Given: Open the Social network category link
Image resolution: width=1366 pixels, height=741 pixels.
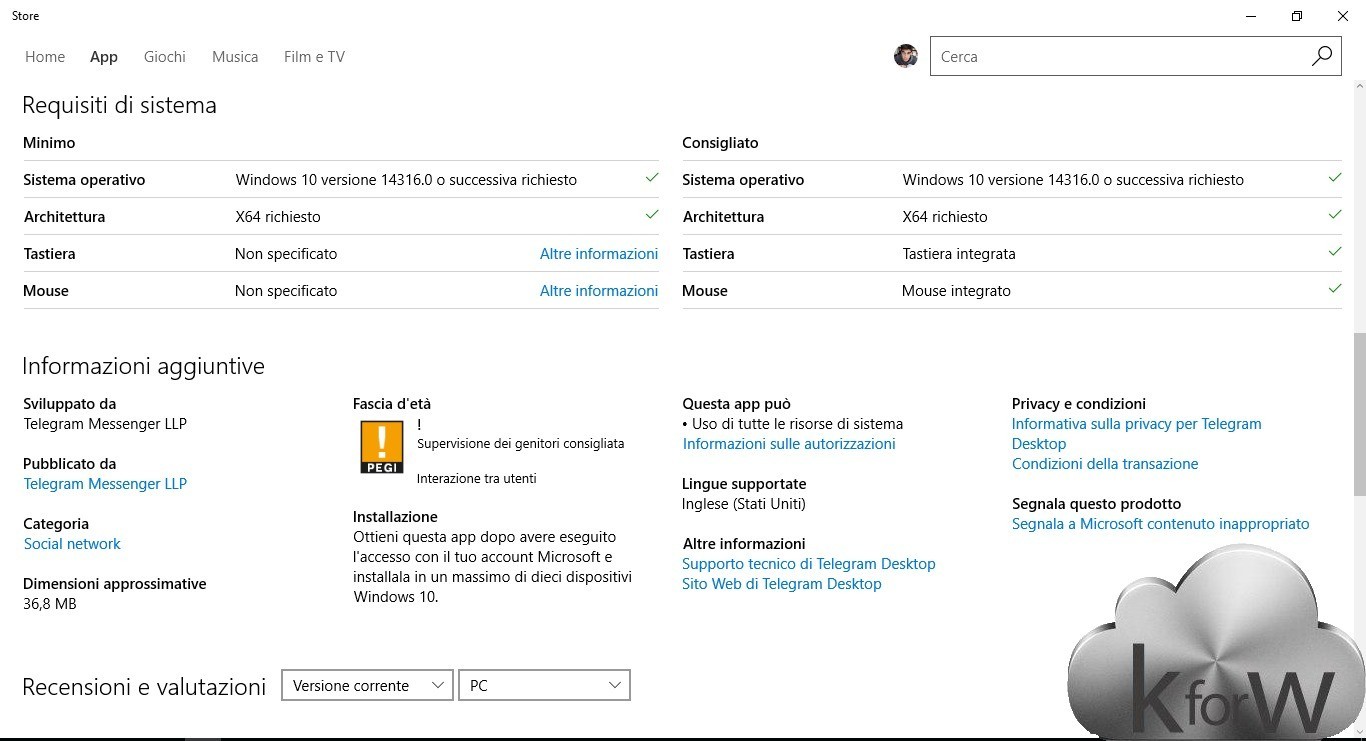Looking at the screenshot, I should [72, 544].
